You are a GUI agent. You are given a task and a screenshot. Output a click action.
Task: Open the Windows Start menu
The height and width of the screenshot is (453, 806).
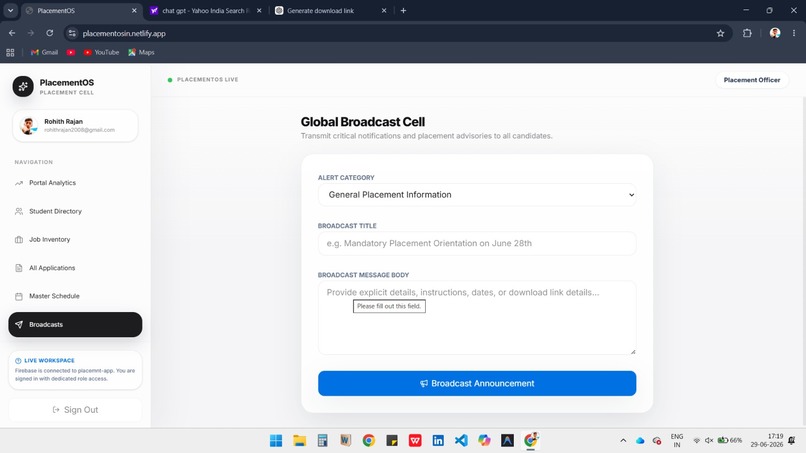coord(276,440)
